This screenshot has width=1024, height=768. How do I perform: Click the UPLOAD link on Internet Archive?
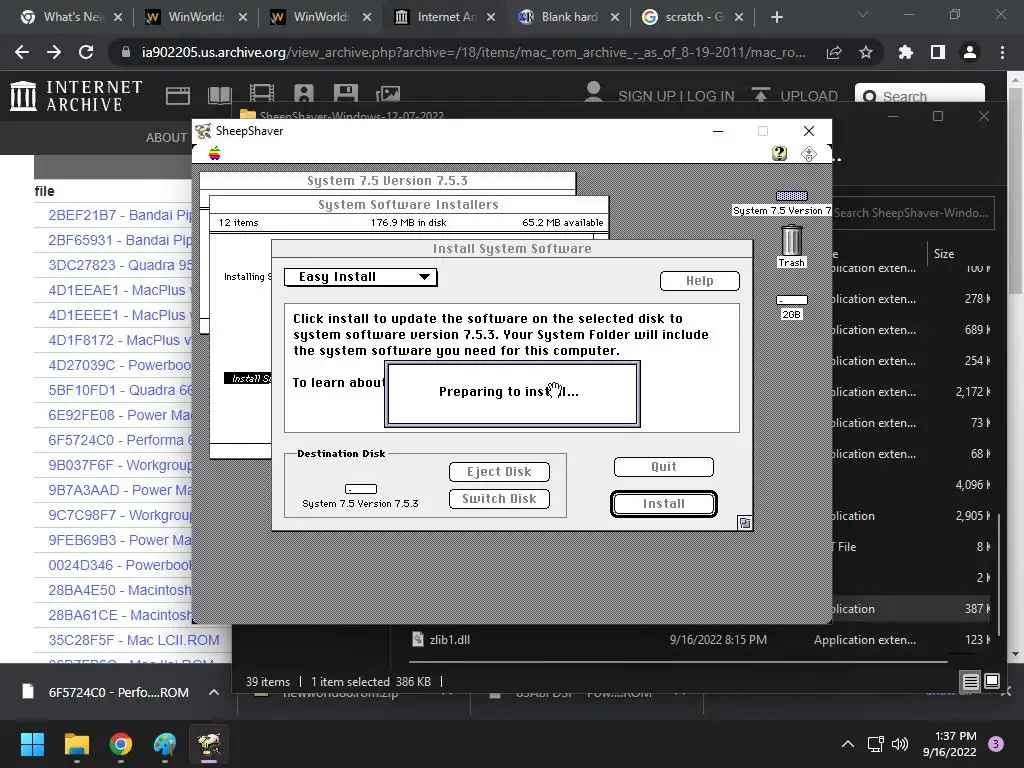[795, 95]
